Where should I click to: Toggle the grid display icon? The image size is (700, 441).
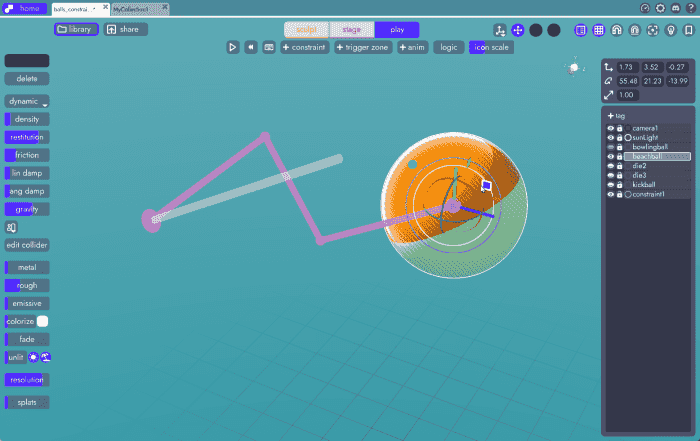click(x=598, y=30)
